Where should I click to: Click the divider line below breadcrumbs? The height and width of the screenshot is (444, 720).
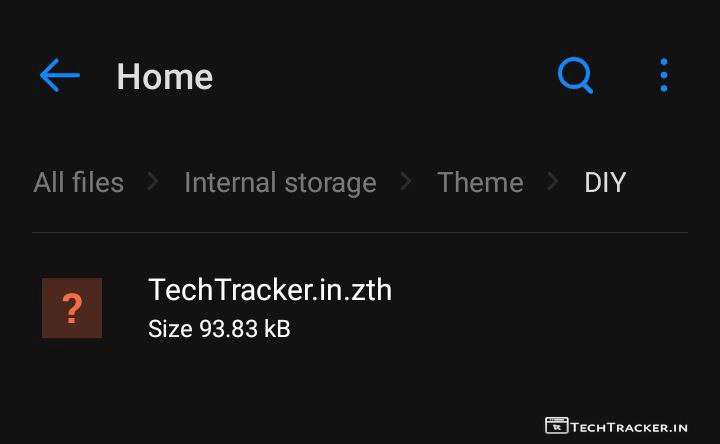tap(360, 232)
